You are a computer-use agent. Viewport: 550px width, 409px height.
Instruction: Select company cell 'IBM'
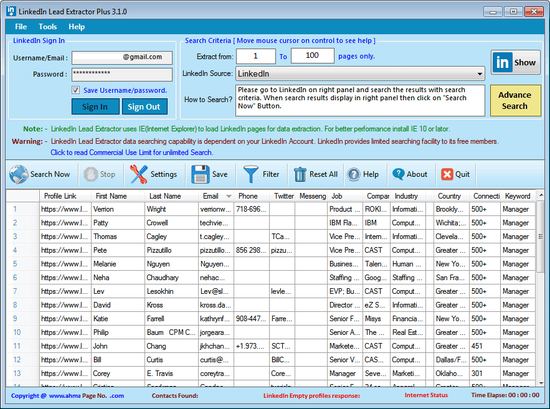click(376, 223)
